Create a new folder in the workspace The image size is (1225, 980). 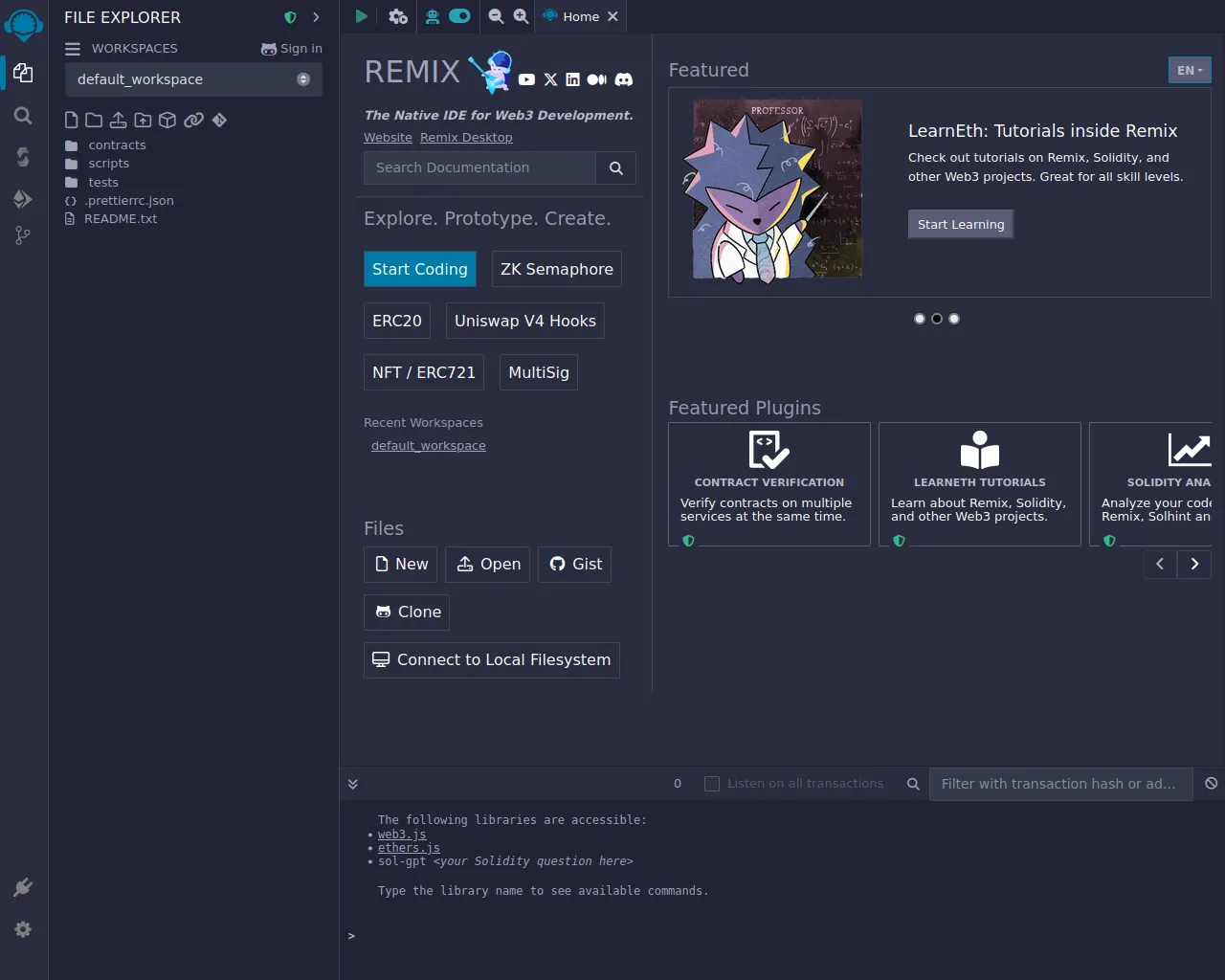coord(94,120)
